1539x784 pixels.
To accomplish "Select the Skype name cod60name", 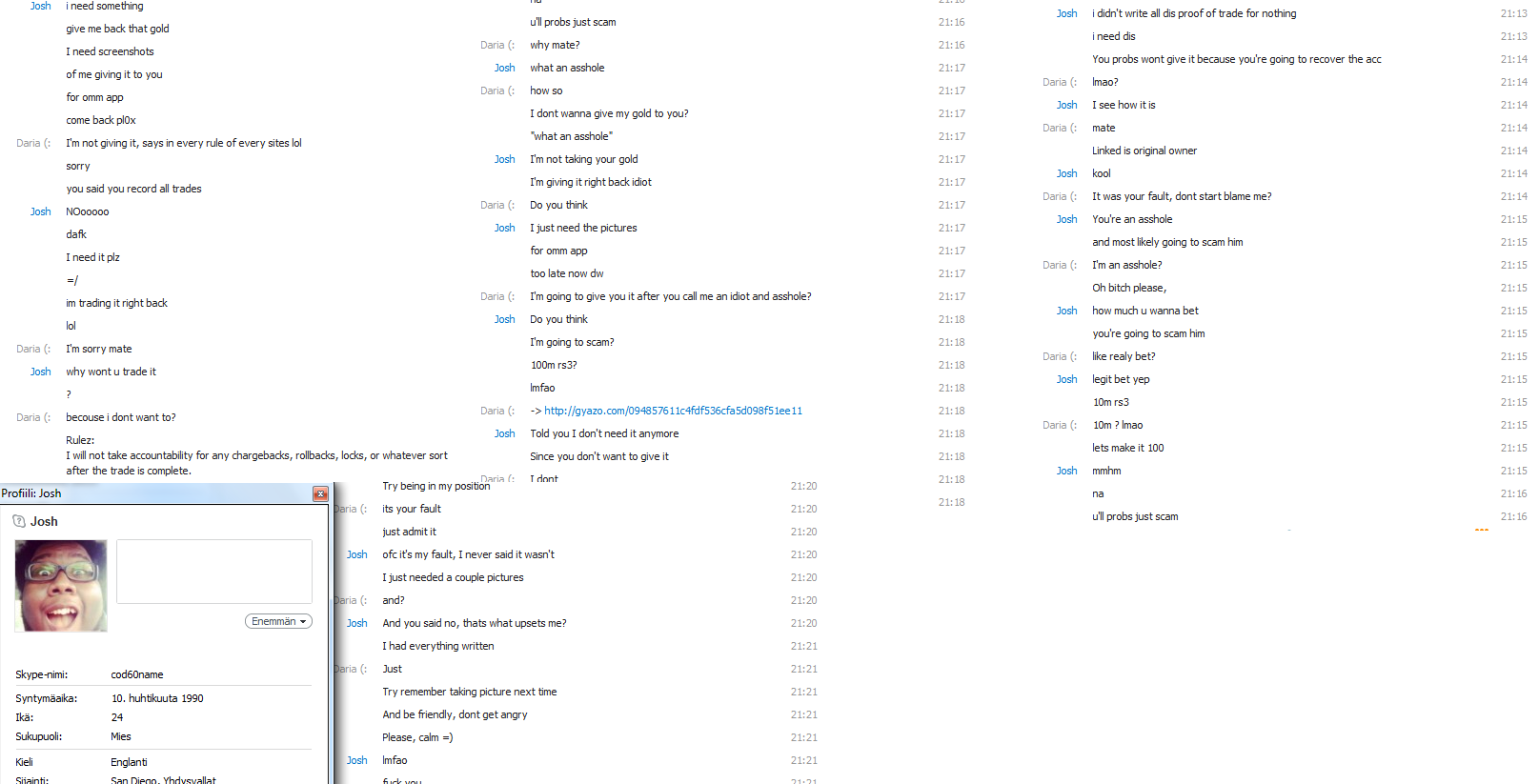I will [x=137, y=674].
